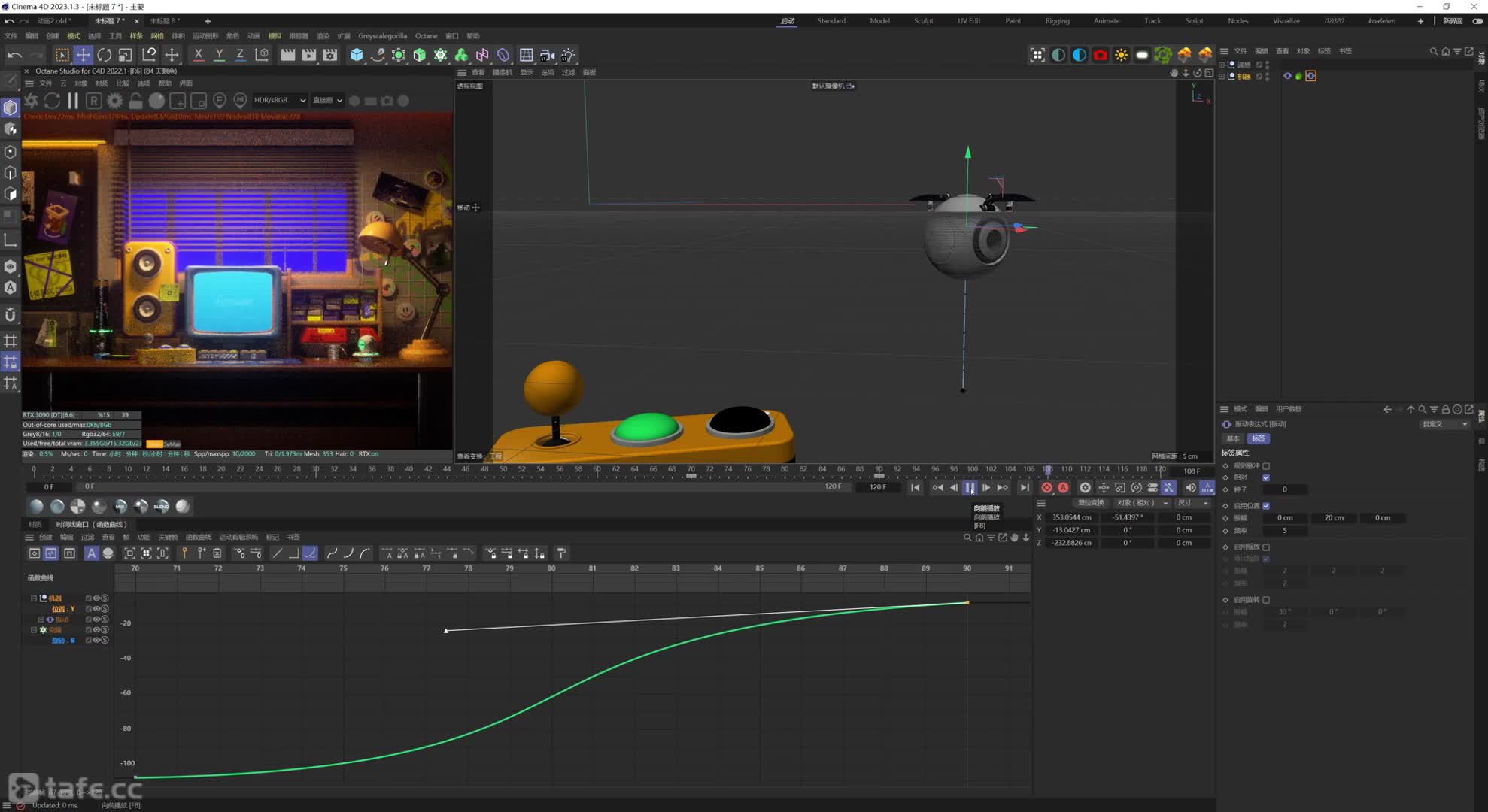Click the red Octane record icon
Viewport: 1488px width, 812px height.
(x=1100, y=55)
